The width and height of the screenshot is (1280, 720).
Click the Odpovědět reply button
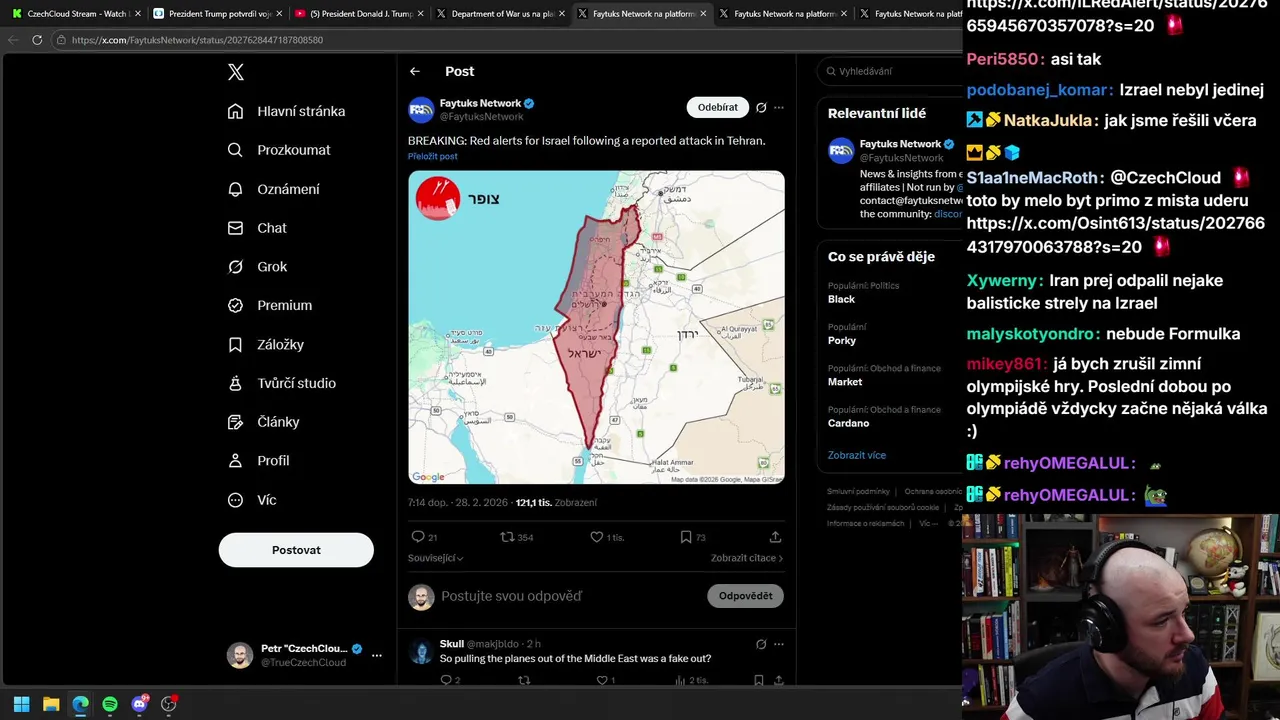[x=745, y=596]
